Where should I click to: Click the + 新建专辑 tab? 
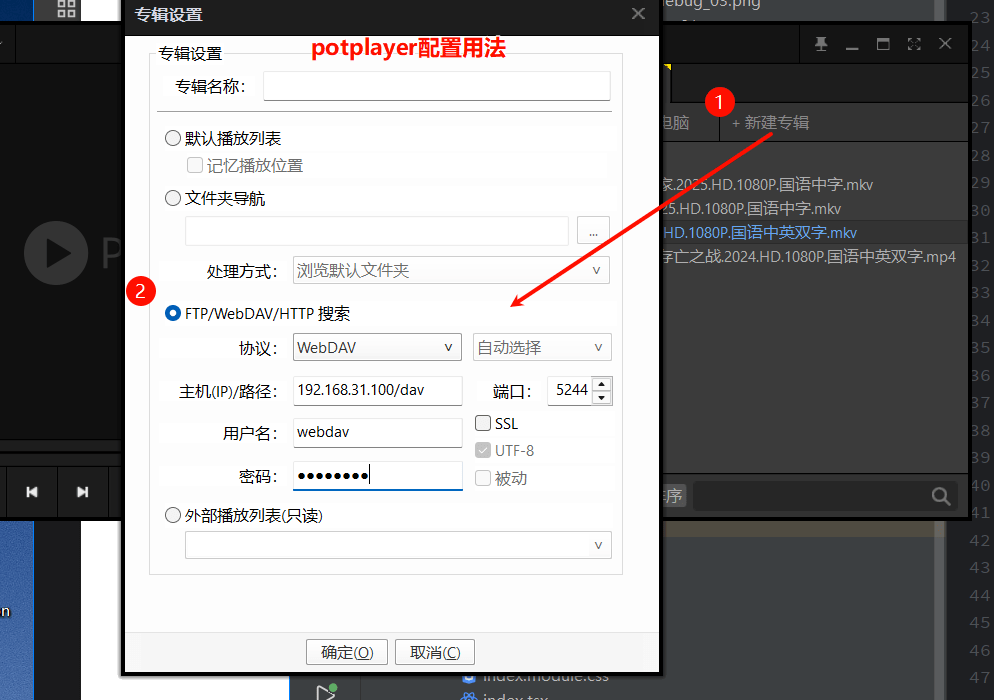click(770, 122)
